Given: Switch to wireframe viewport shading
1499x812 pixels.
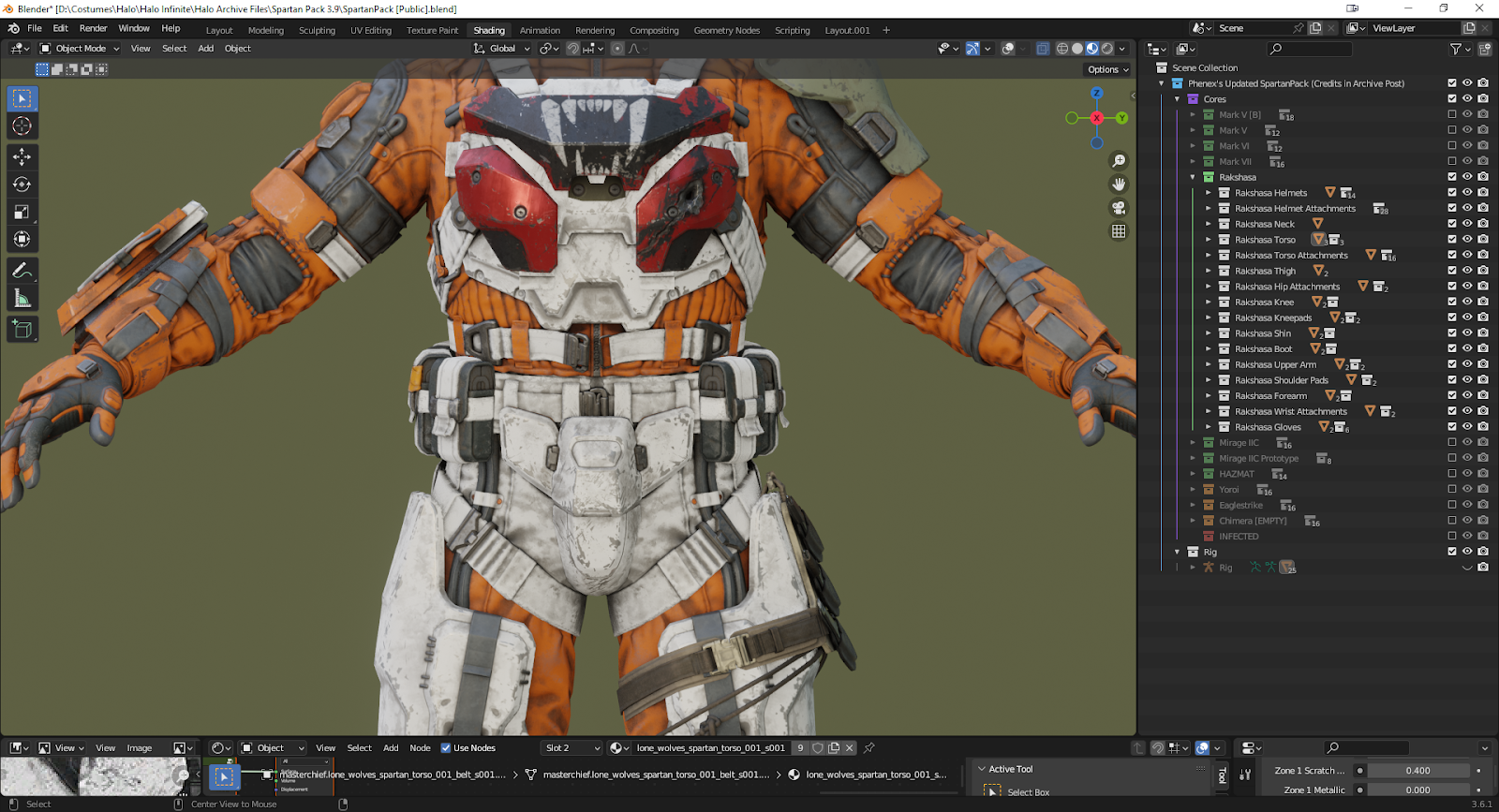Looking at the screenshot, I should pyautogui.click(x=1062, y=49).
